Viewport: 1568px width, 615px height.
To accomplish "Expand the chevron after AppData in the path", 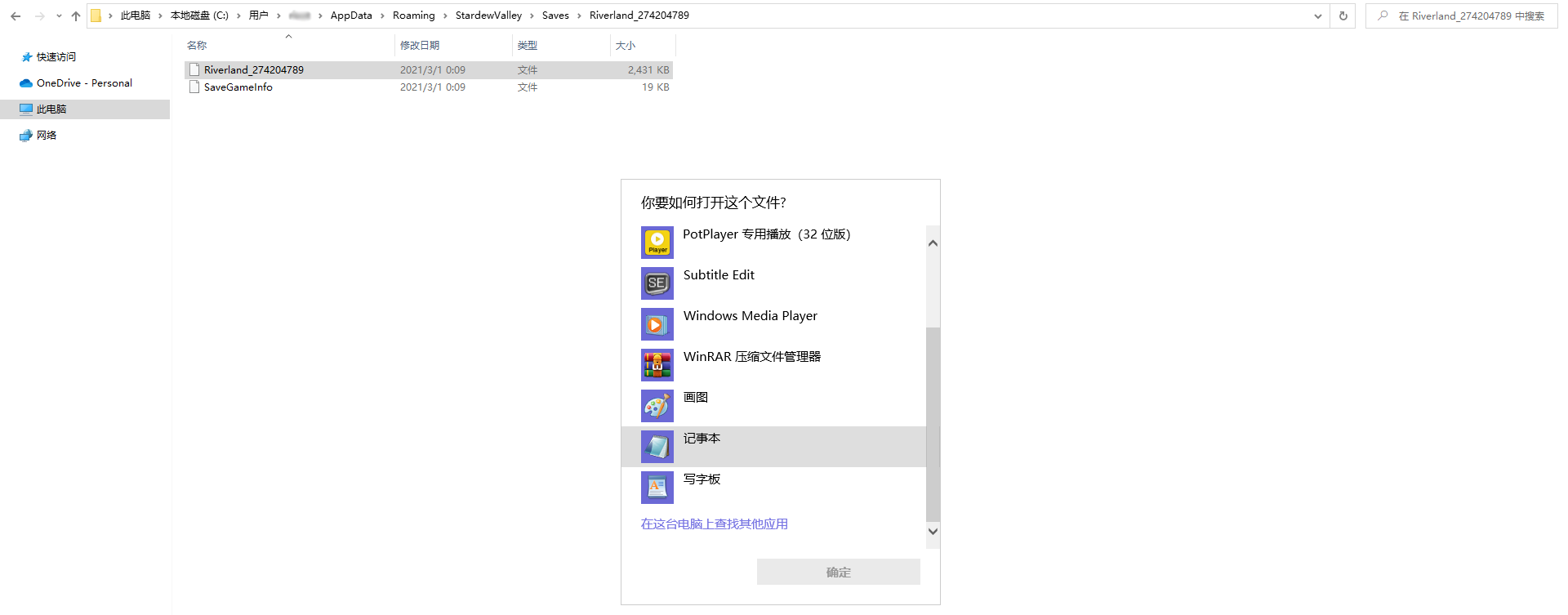I will [382, 16].
